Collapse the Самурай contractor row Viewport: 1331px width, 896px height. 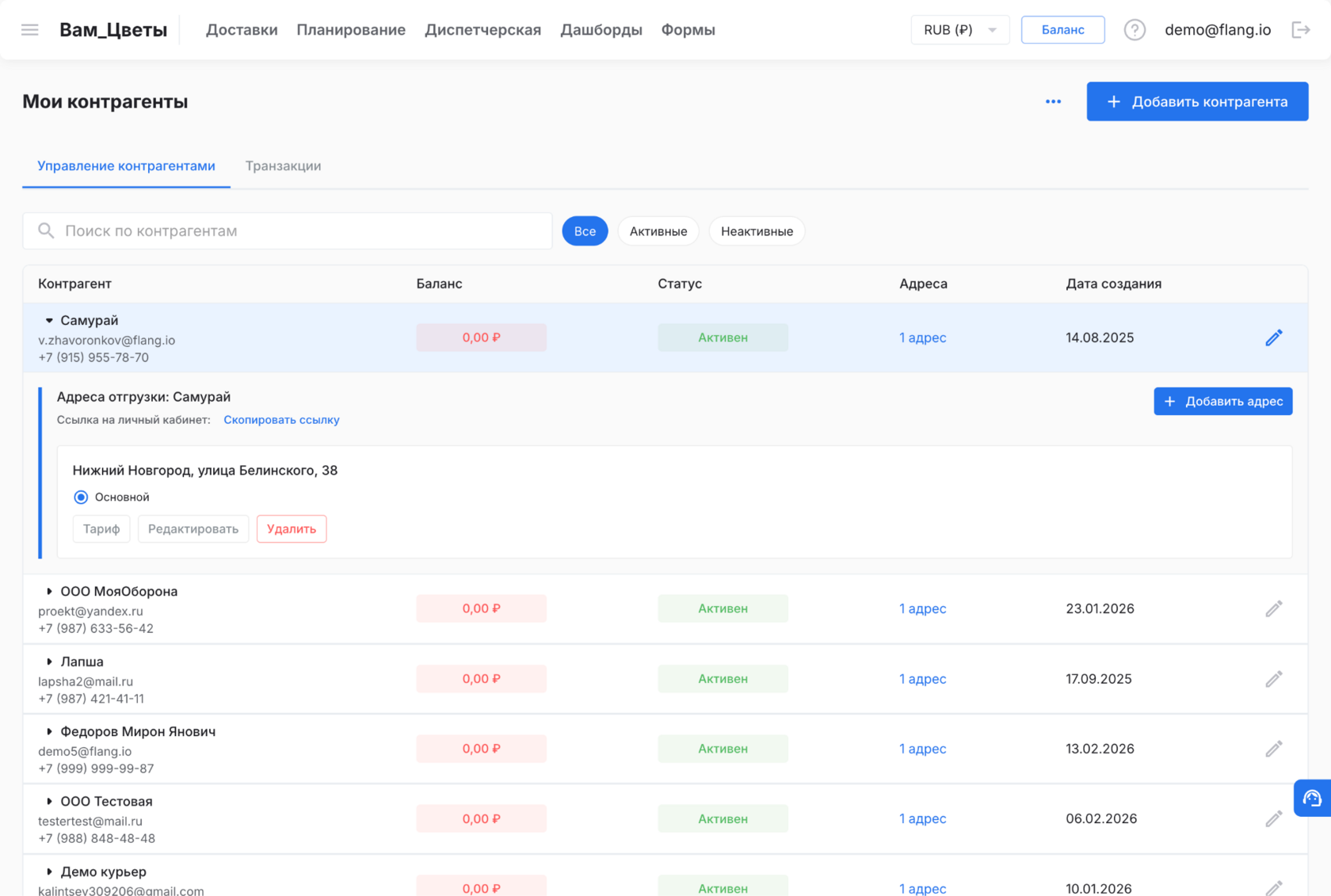(51, 320)
